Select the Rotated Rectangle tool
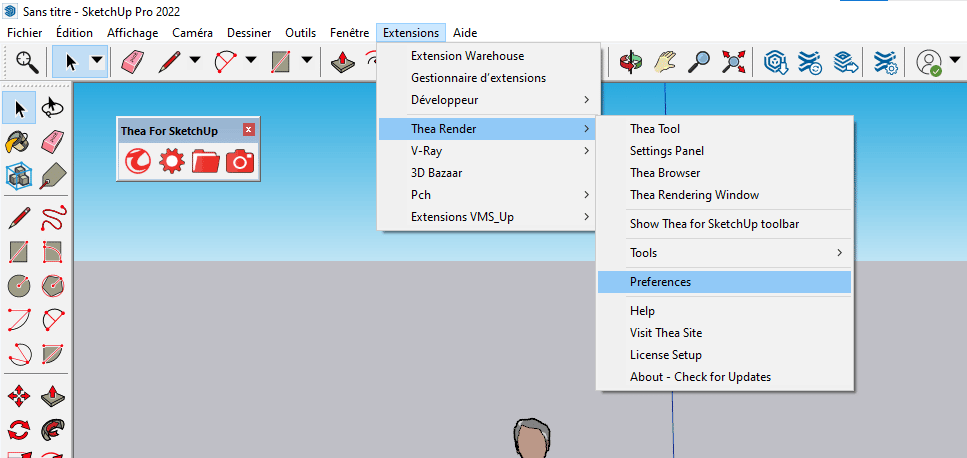967x458 pixels. point(53,251)
